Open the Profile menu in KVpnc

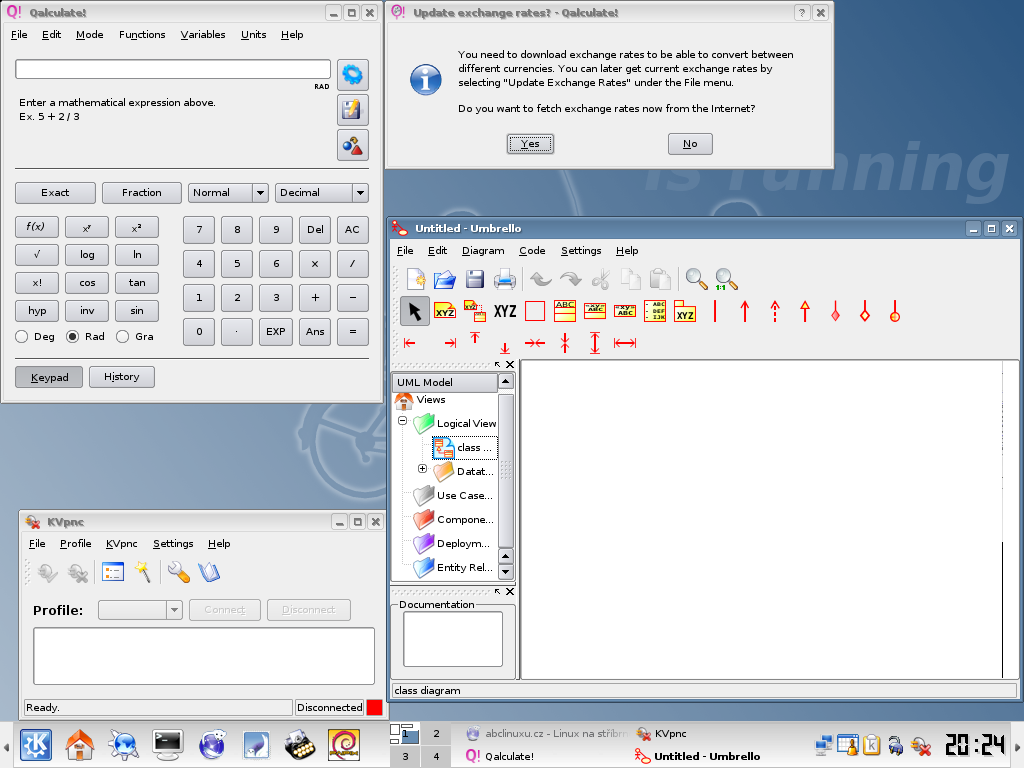tap(75, 543)
